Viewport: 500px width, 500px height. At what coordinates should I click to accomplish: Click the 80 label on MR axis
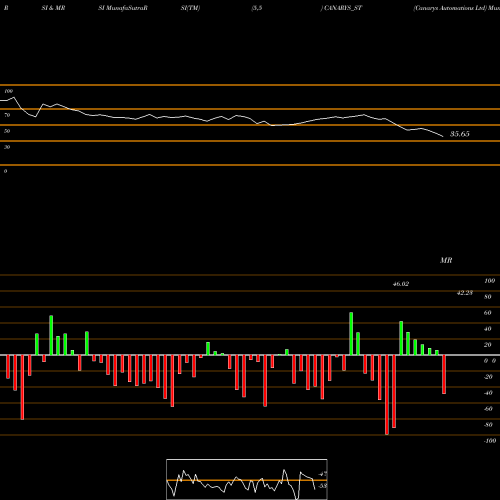pos(488,297)
